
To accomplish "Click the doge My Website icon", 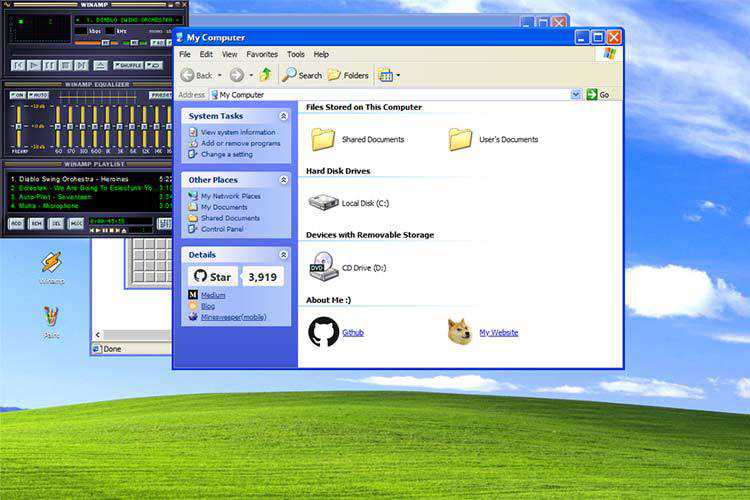I will click(460, 332).
